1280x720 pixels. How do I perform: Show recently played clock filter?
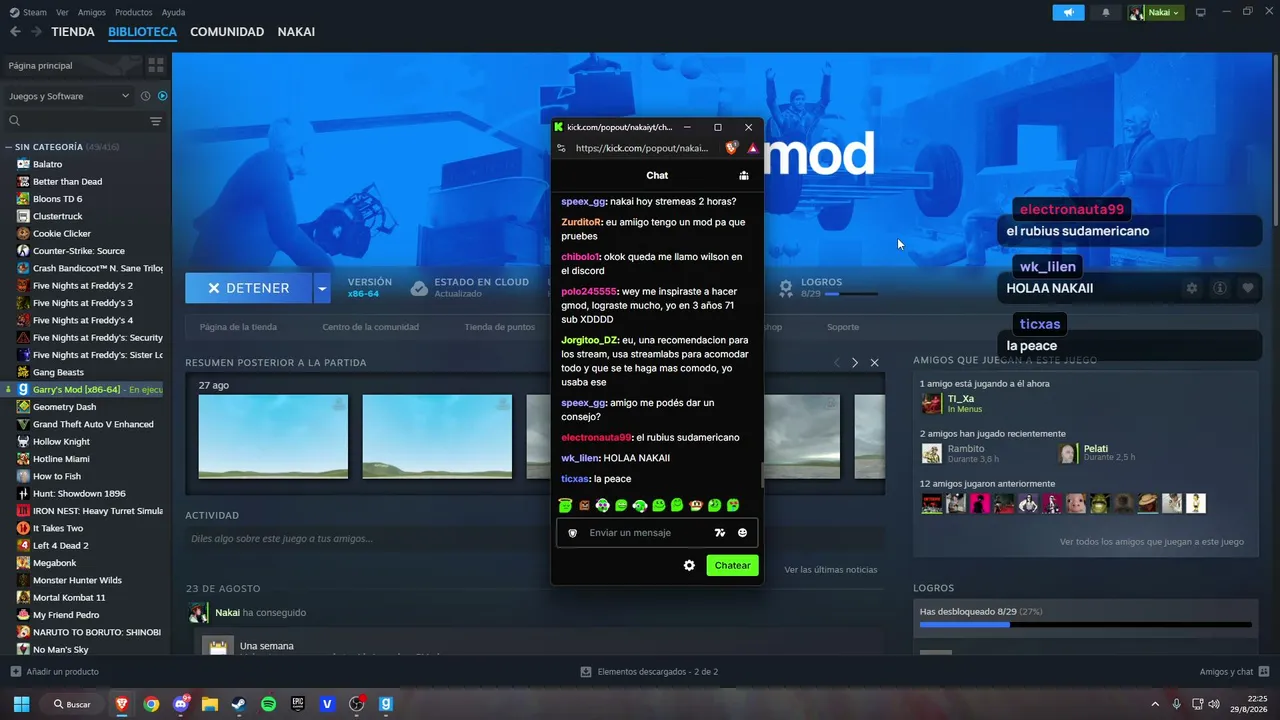[x=145, y=96]
